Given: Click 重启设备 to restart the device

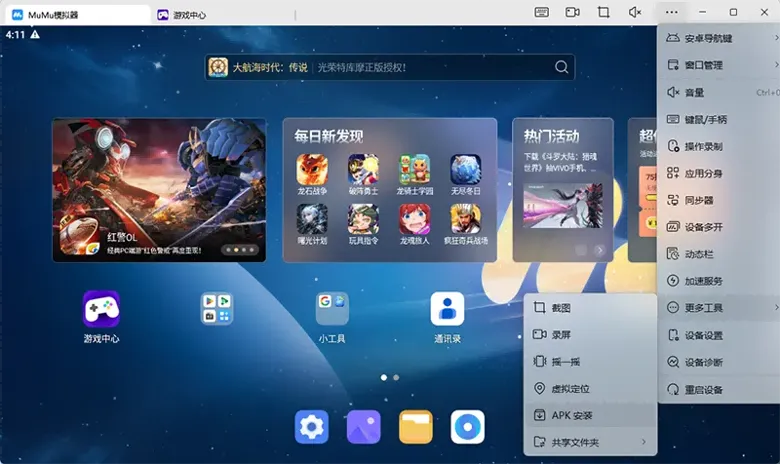Looking at the screenshot, I should pos(718,389).
